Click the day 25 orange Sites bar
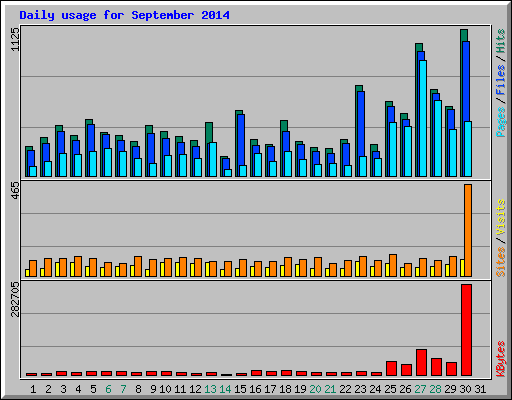 [x=393, y=265]
